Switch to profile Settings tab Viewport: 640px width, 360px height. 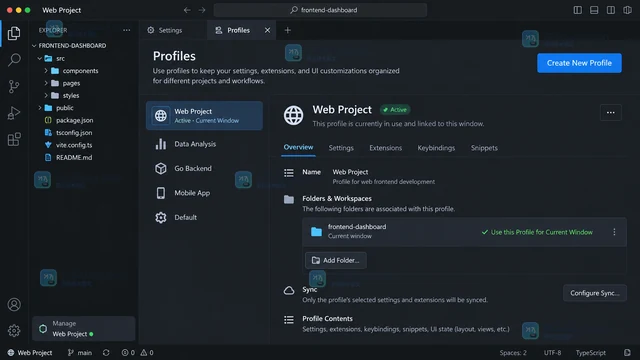tap(341, 148)
